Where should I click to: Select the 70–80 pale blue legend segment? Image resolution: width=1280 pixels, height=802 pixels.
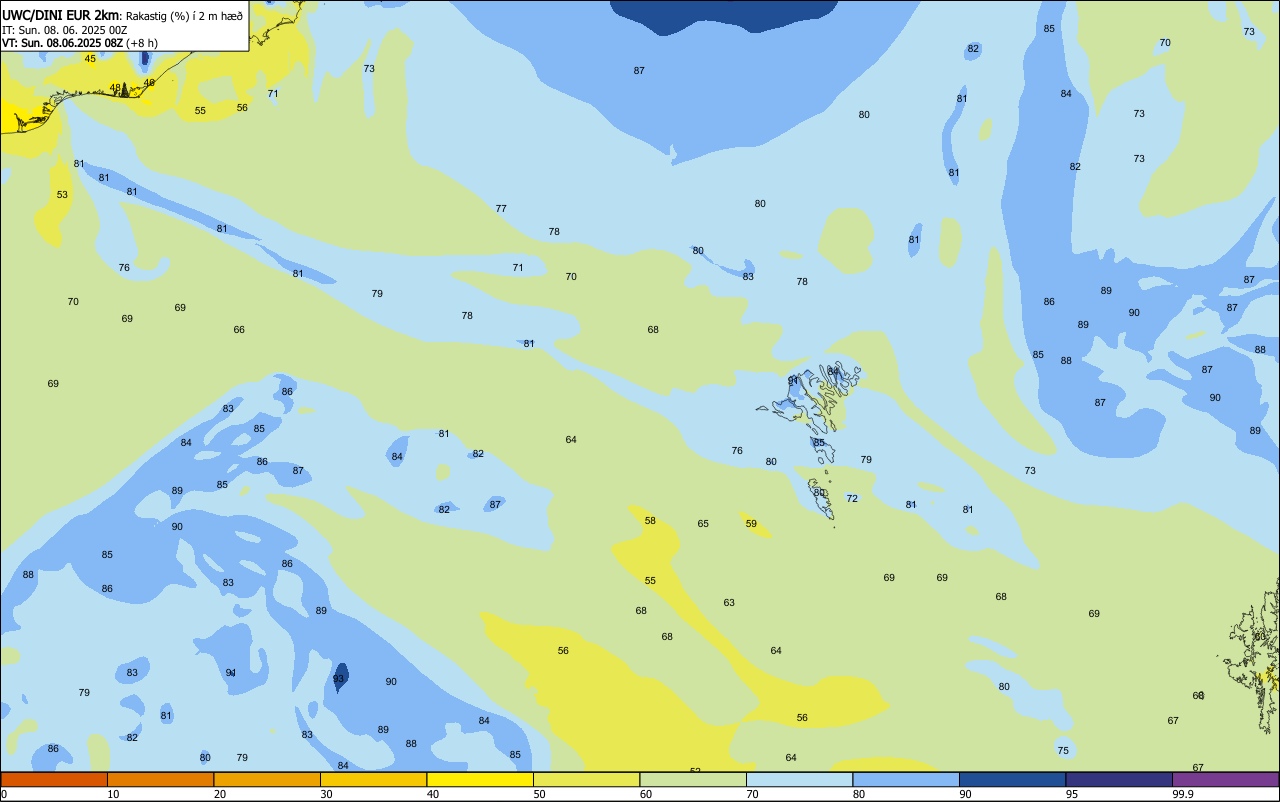point(799,779)
